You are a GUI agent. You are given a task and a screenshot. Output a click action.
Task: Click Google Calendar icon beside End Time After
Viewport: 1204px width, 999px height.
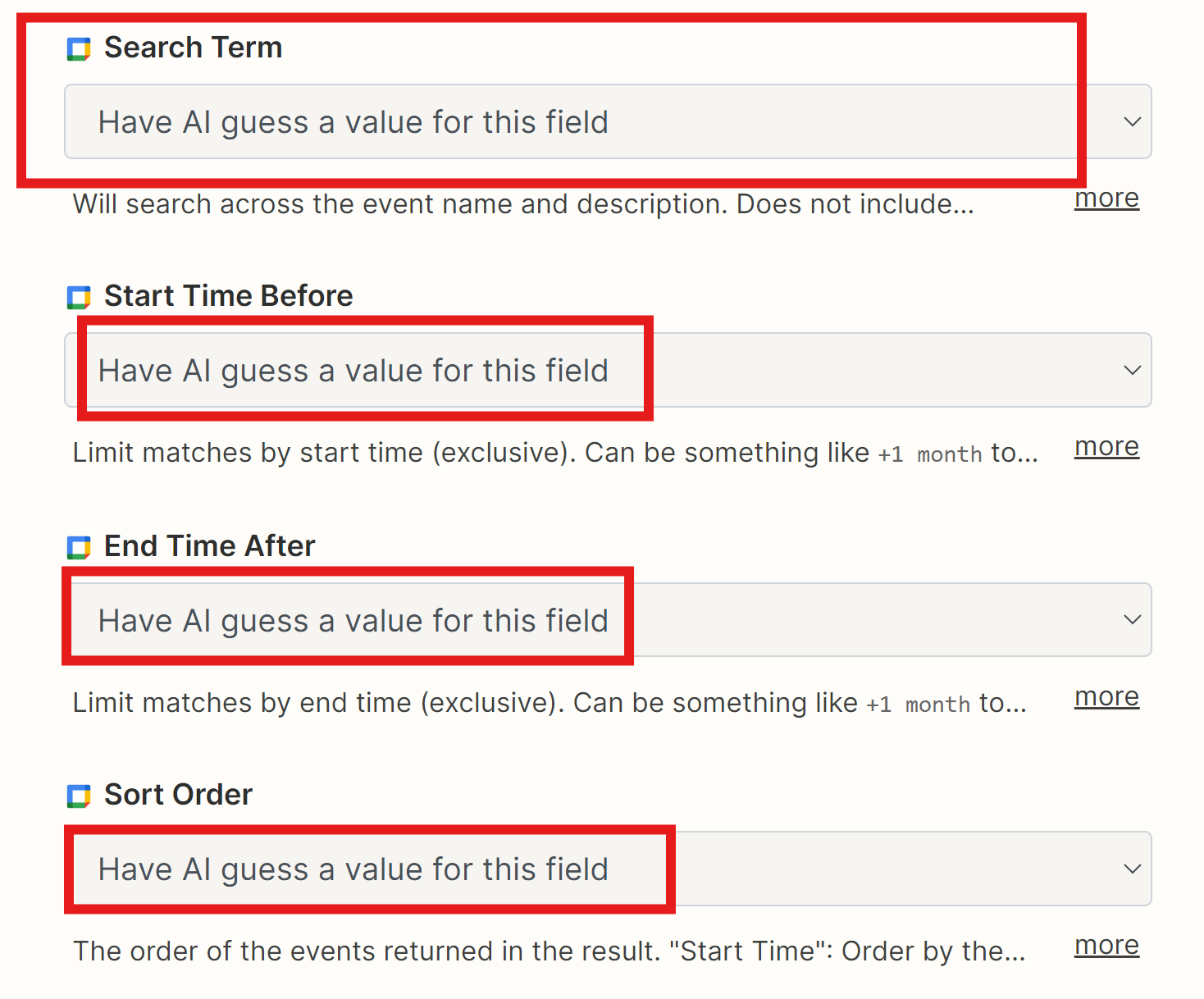coord(79,548)
